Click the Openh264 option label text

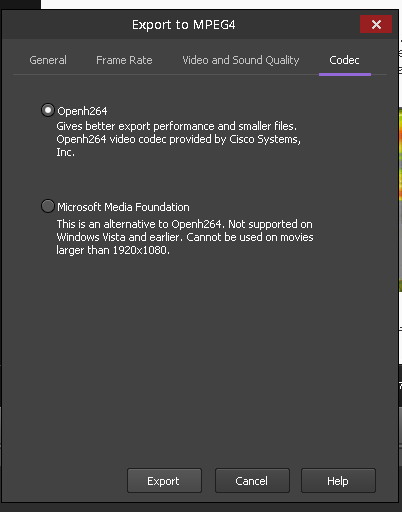point(82,111)
